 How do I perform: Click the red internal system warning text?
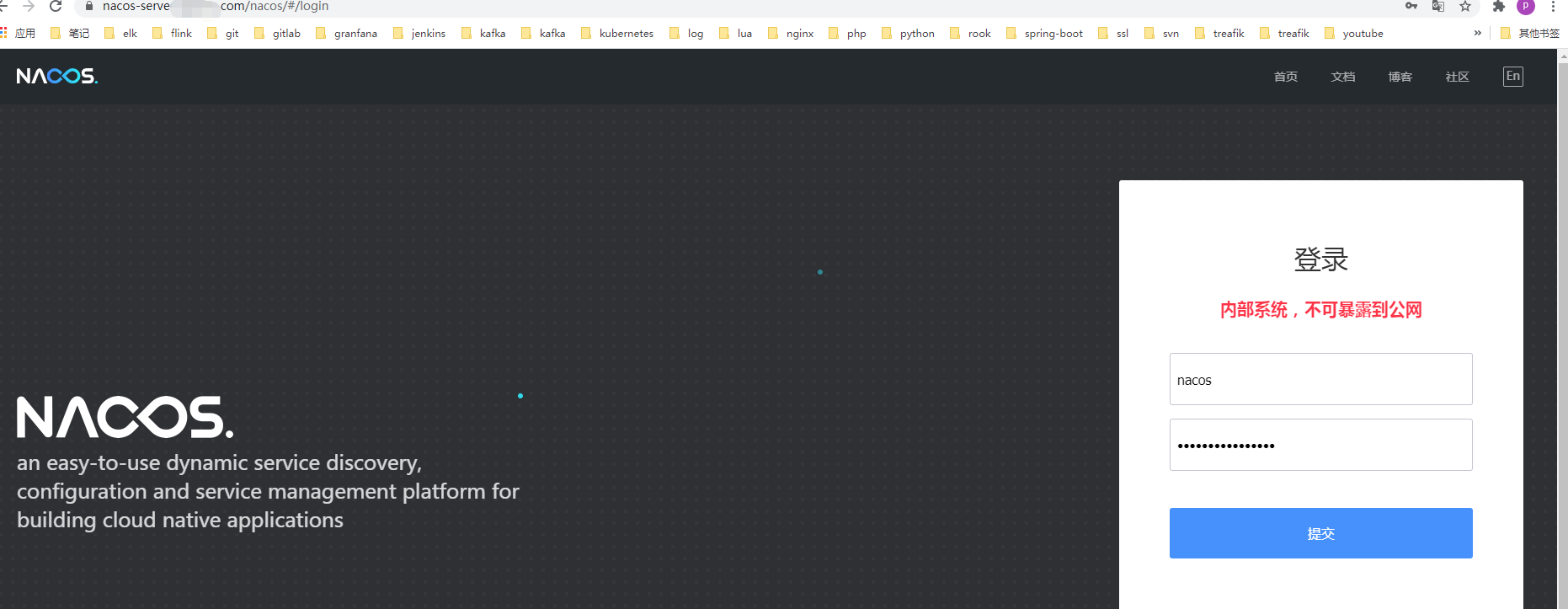(x=1320, y=310)
